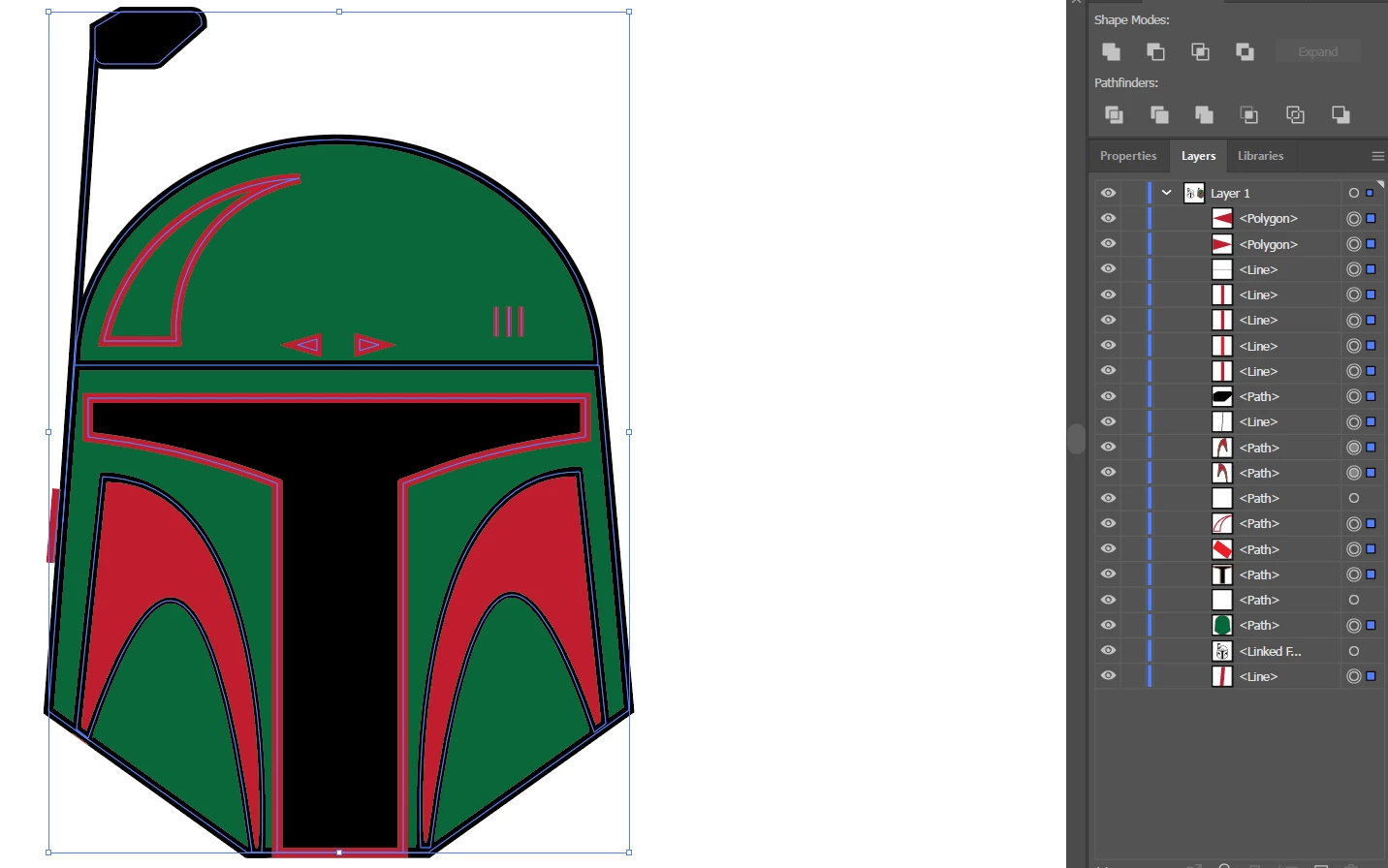Click the black flag shape Path thumbnail
This screenshot has height=868, width=1388.
[1222, 396]
